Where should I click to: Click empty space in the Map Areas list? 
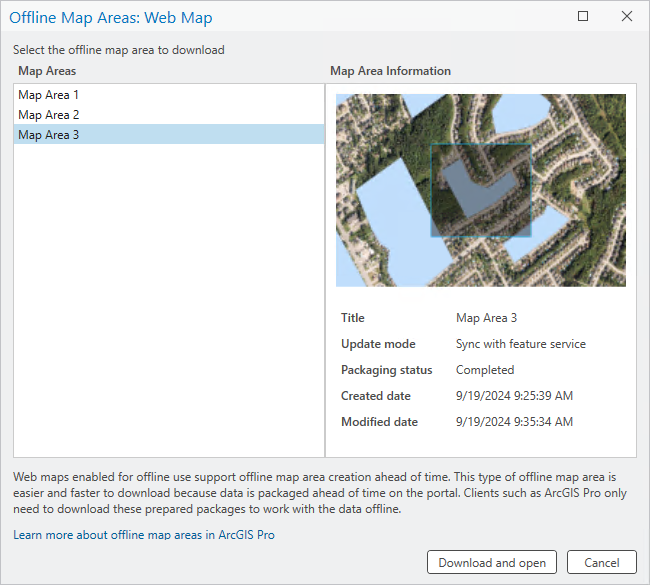(x=168, y=300)
